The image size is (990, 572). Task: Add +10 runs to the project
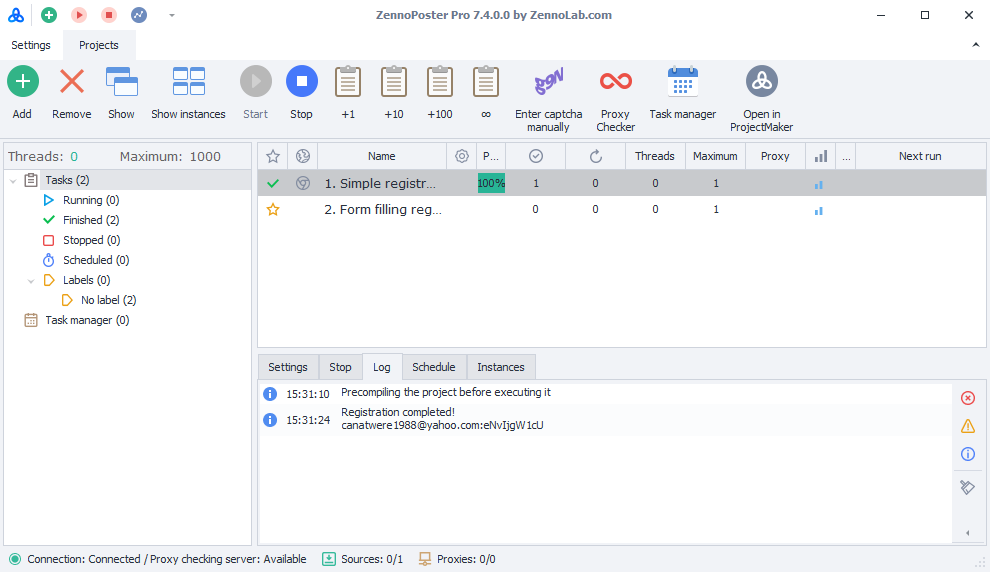394,82
